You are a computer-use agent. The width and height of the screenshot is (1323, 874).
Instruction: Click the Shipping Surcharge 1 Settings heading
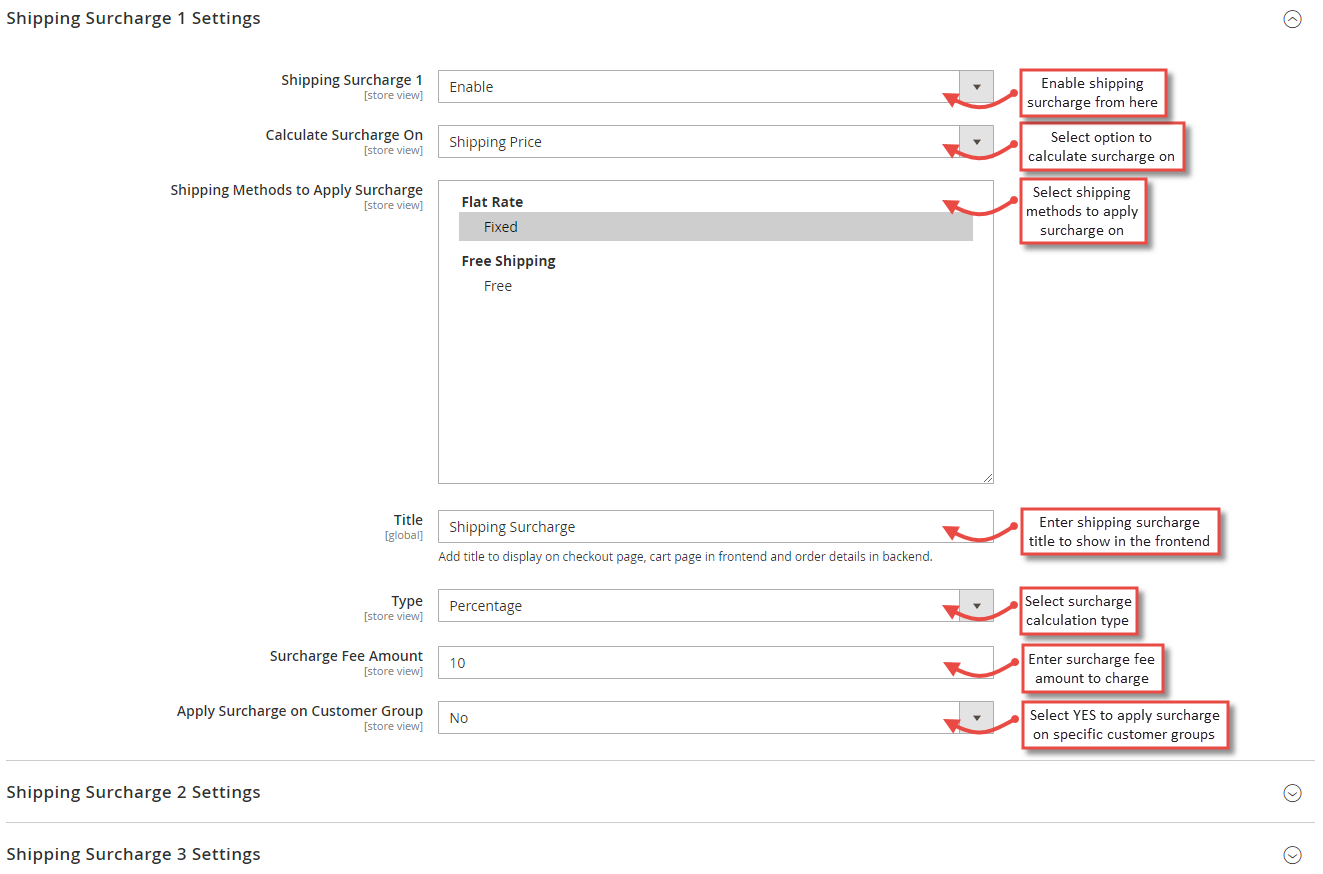133,18
